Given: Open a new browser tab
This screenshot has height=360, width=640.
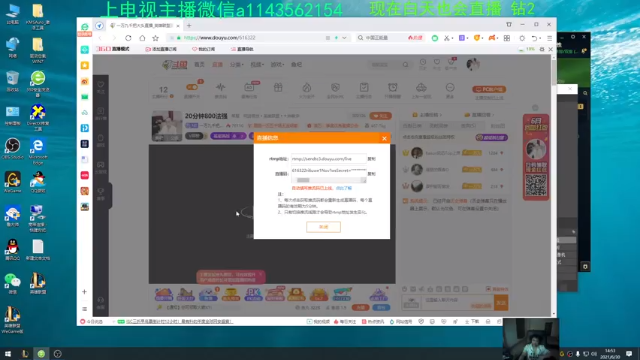Looking at the screenshot, I should point(189,25).
